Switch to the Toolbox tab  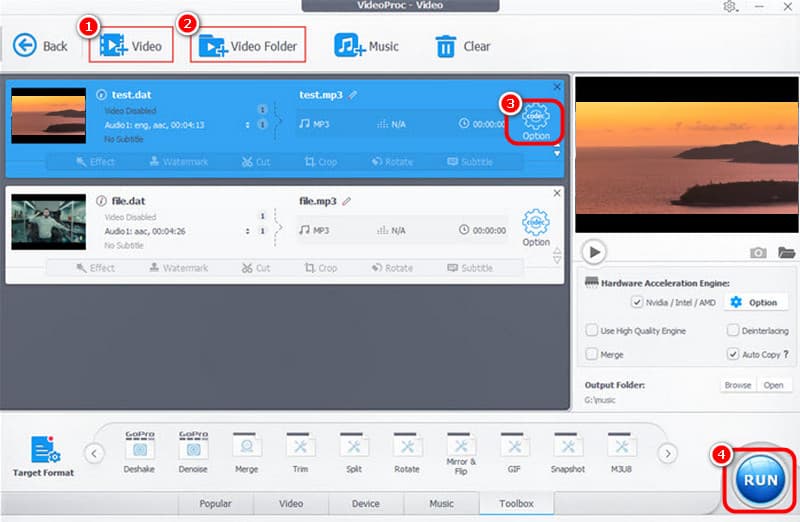click(x=516, y=504)
